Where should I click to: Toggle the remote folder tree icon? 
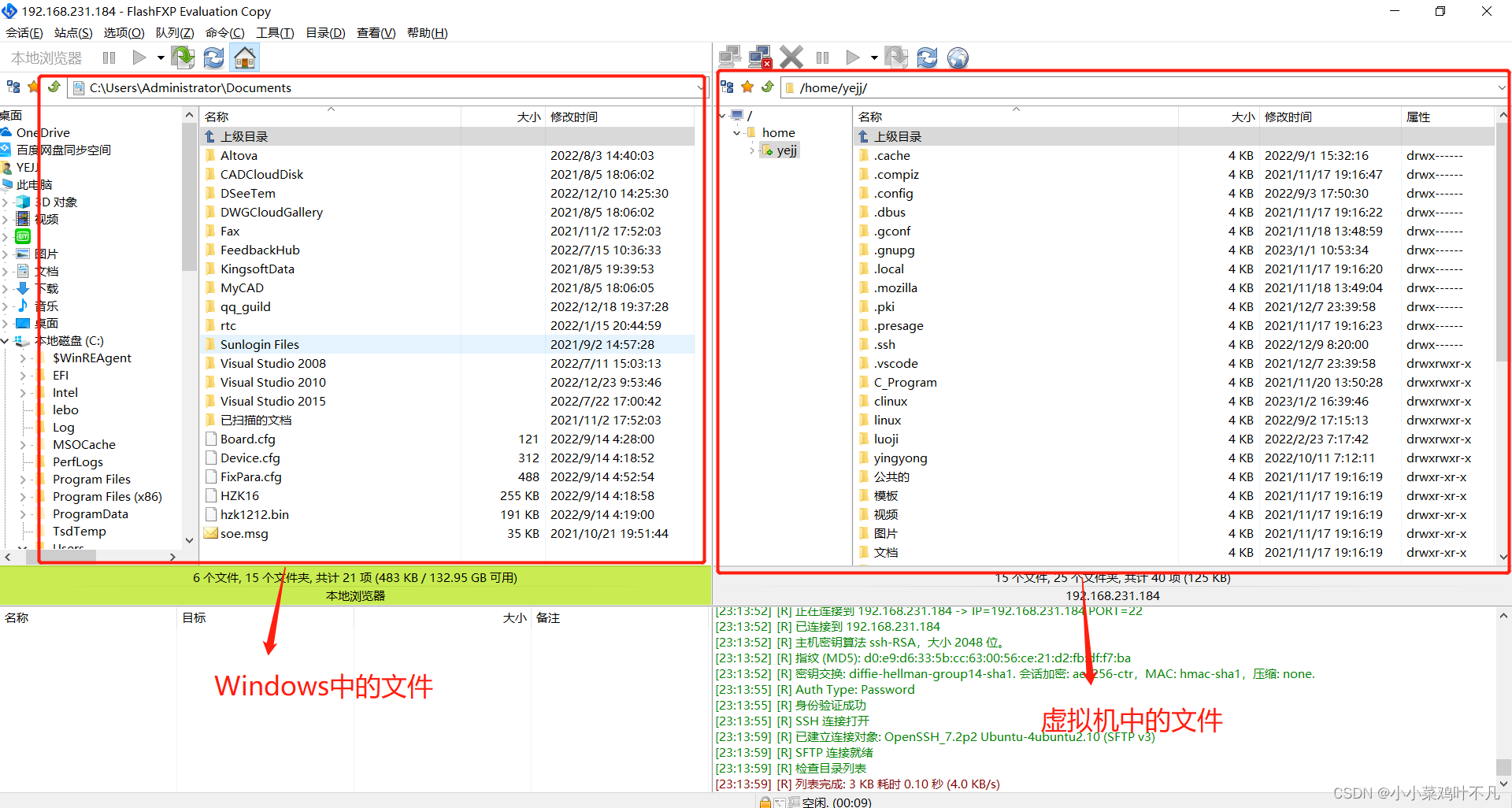(728, 87)
